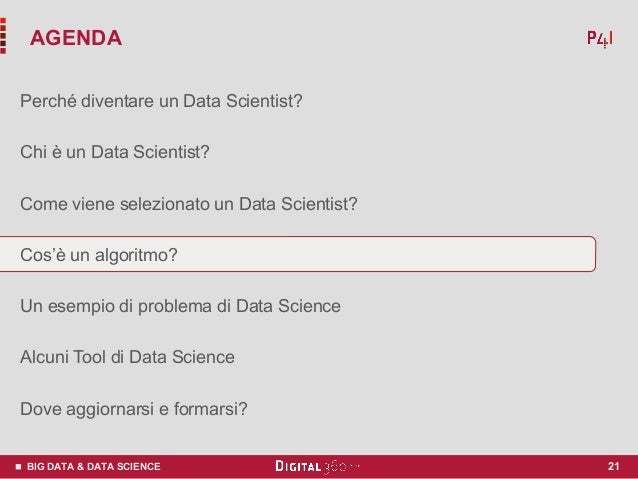Screen dimensions: 638x479
Task: Click the P4I logo
Action: click(x=600, y=39)
